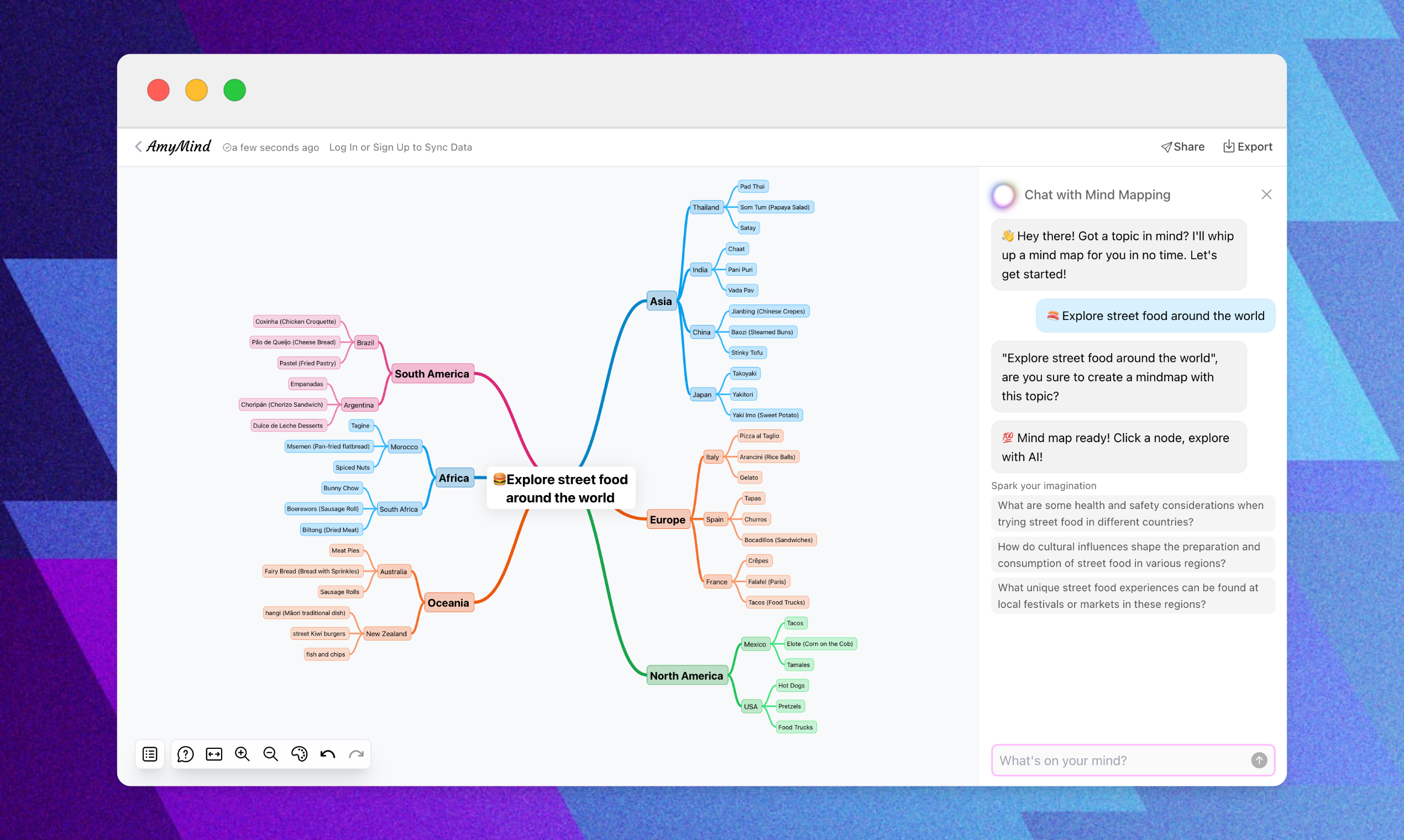Zoom in on the mind map
The image size is (1404, 840).
pos(242,754)
